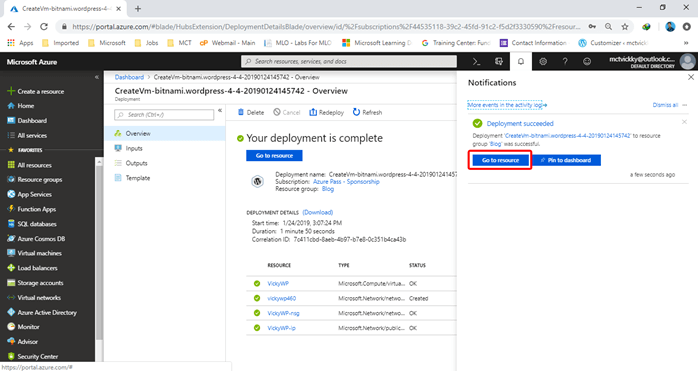Open the account avatar in Azure header
698x371 pixels.
click(x=688, y=61)
